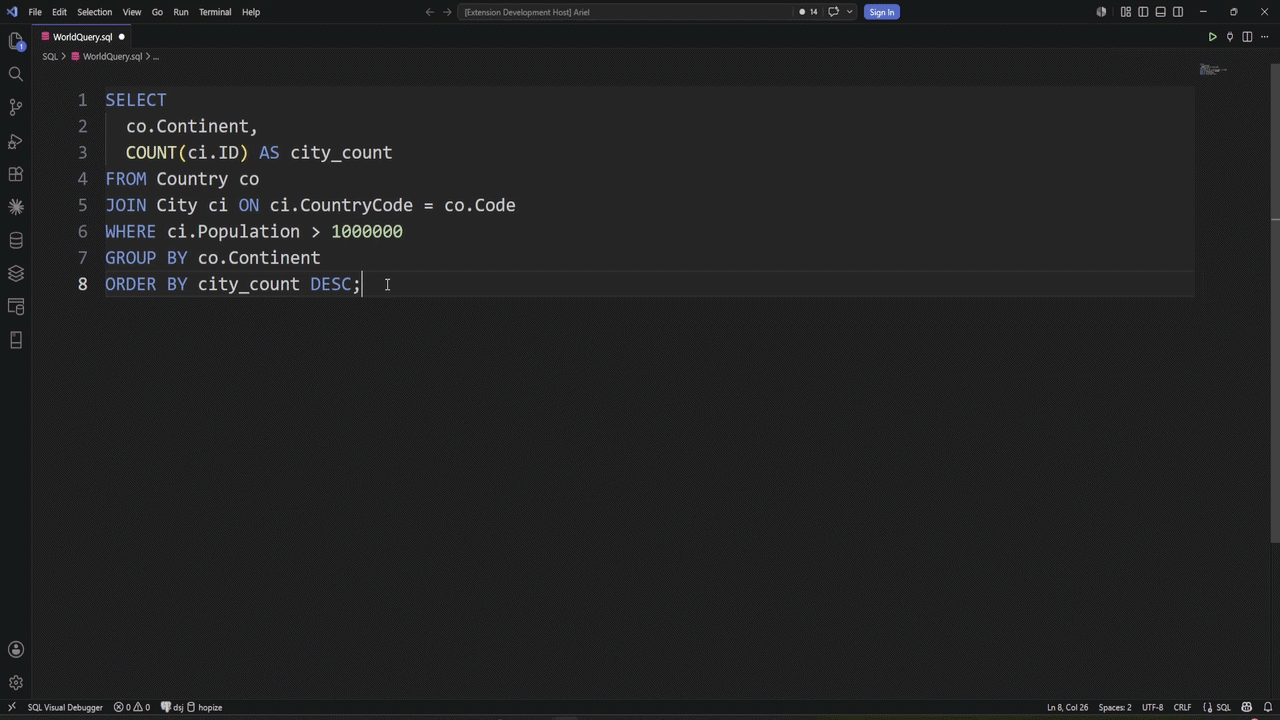
Task: Click the SELECT keyword on line 1
Action: 136,100
